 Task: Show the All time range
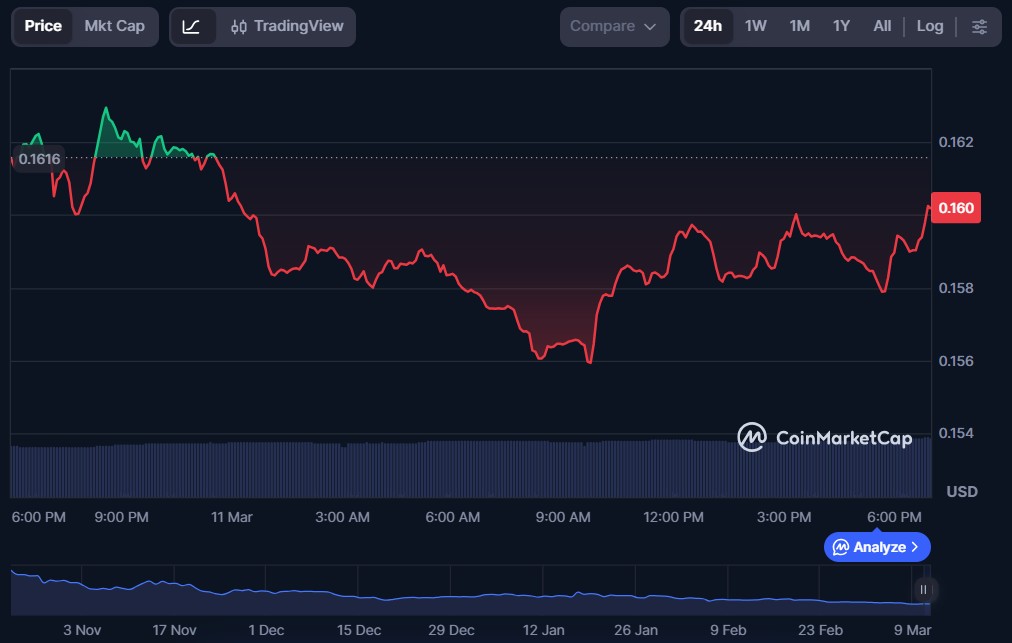882,27
